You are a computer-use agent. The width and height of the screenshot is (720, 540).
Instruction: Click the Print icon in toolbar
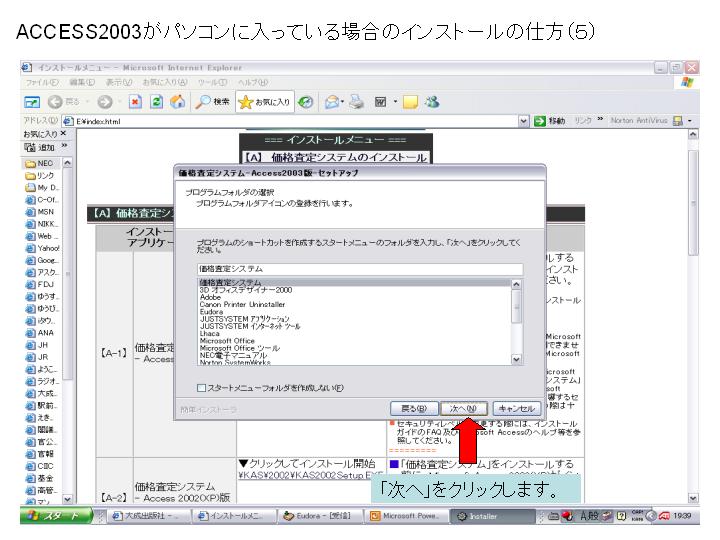pyautogui.click(x=356, y=101)
